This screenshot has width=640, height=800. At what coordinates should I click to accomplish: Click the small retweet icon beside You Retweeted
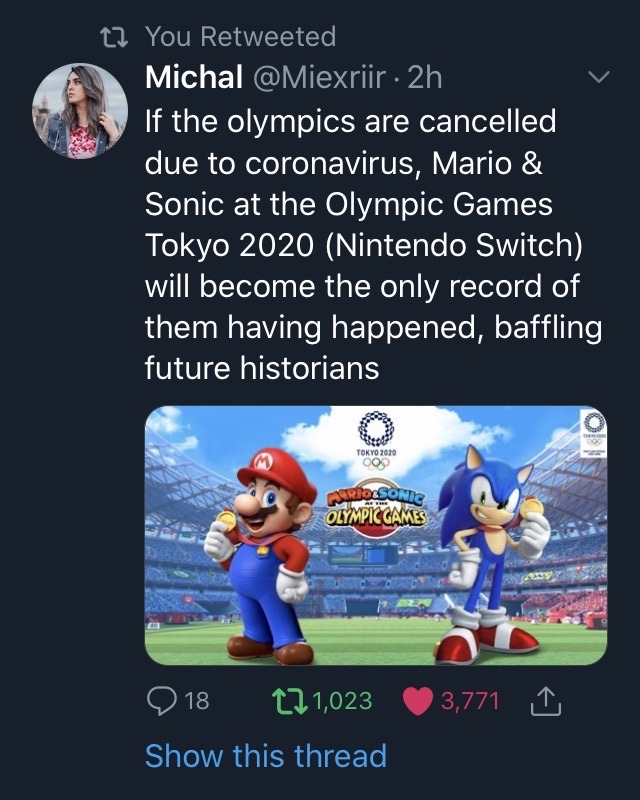tap(117, 38)
